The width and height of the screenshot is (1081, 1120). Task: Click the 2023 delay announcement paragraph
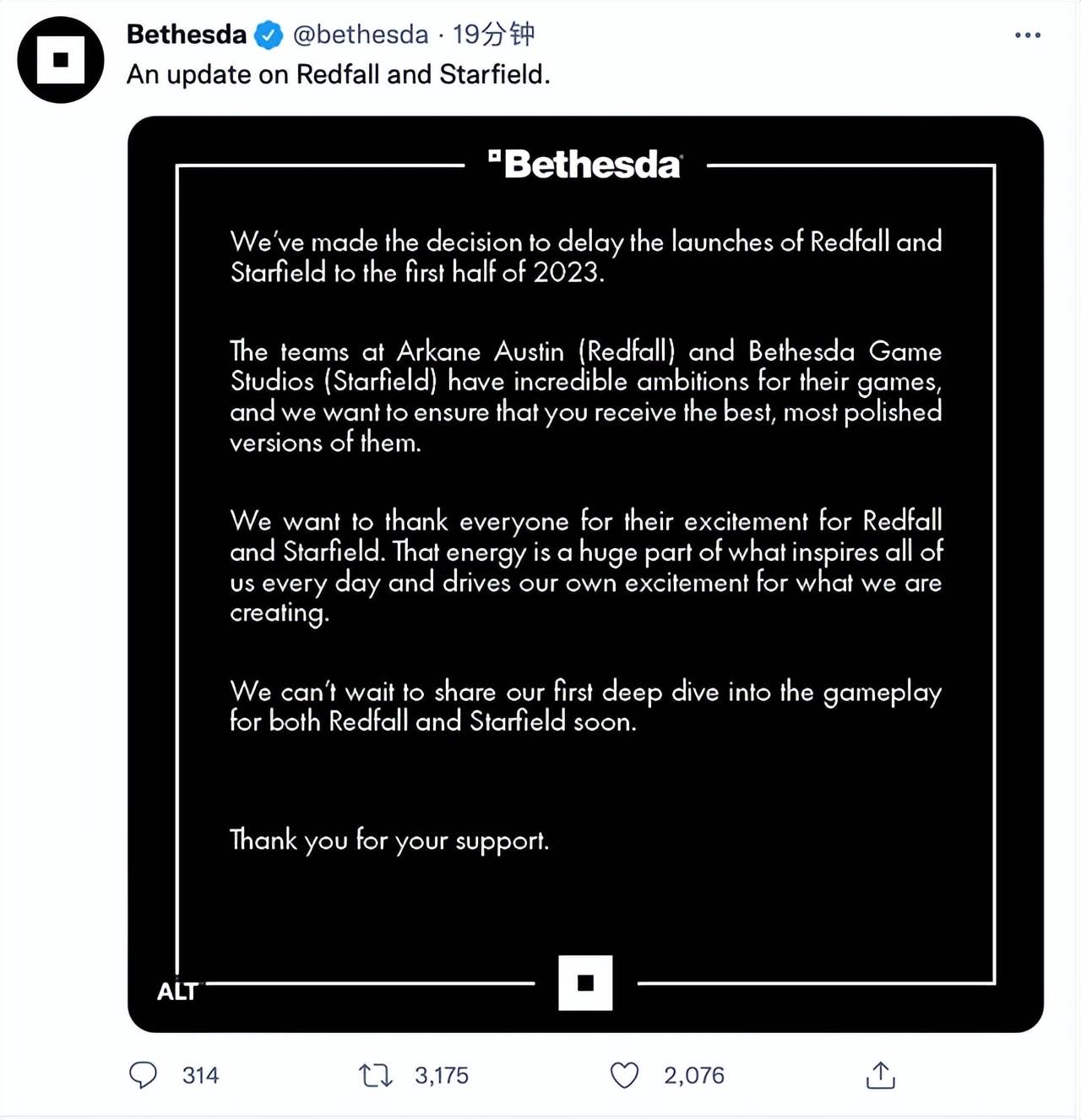(x=585, y=257)
